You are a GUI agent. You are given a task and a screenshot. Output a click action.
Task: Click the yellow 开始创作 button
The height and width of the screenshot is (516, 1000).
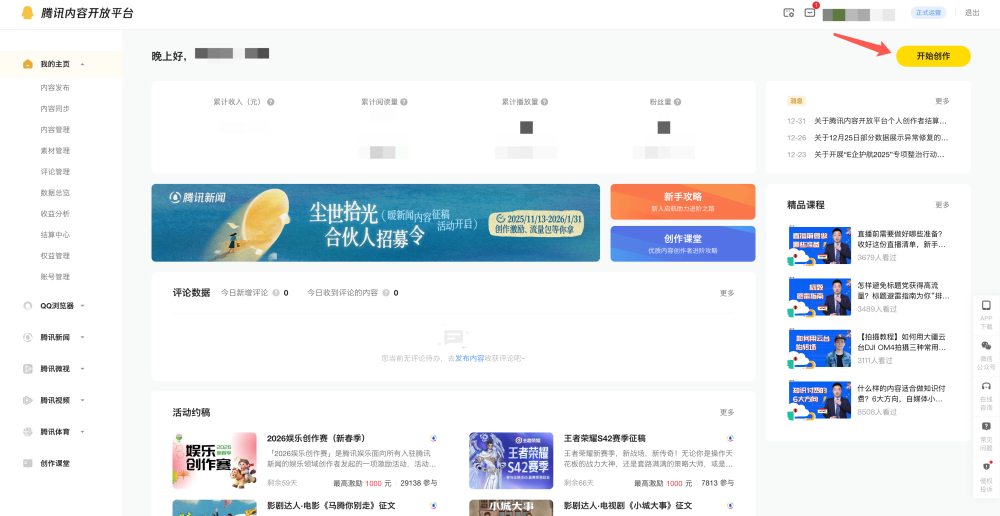pyautogui.click(x=933, y=56)
